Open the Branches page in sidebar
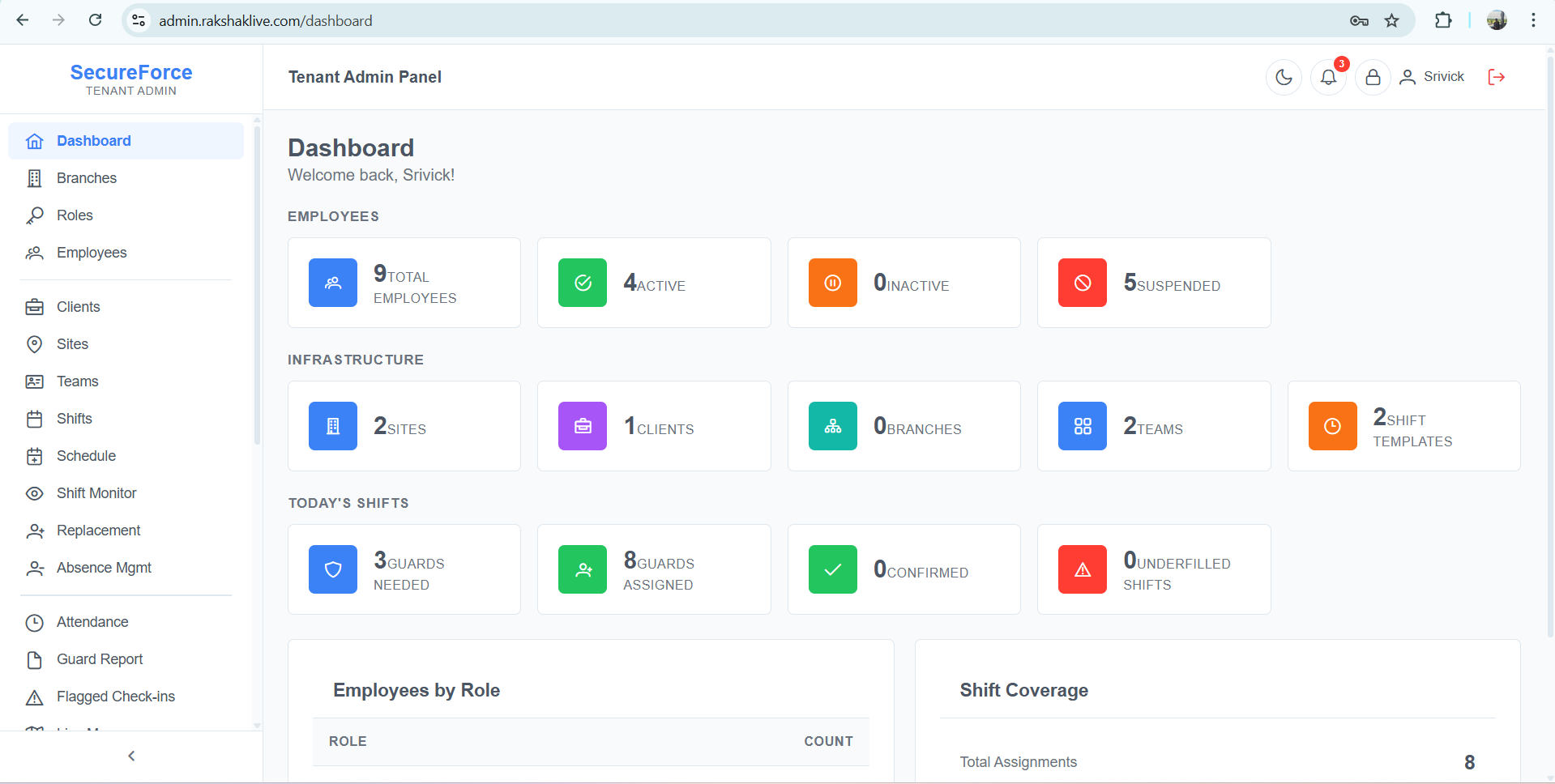 point(86,178)
